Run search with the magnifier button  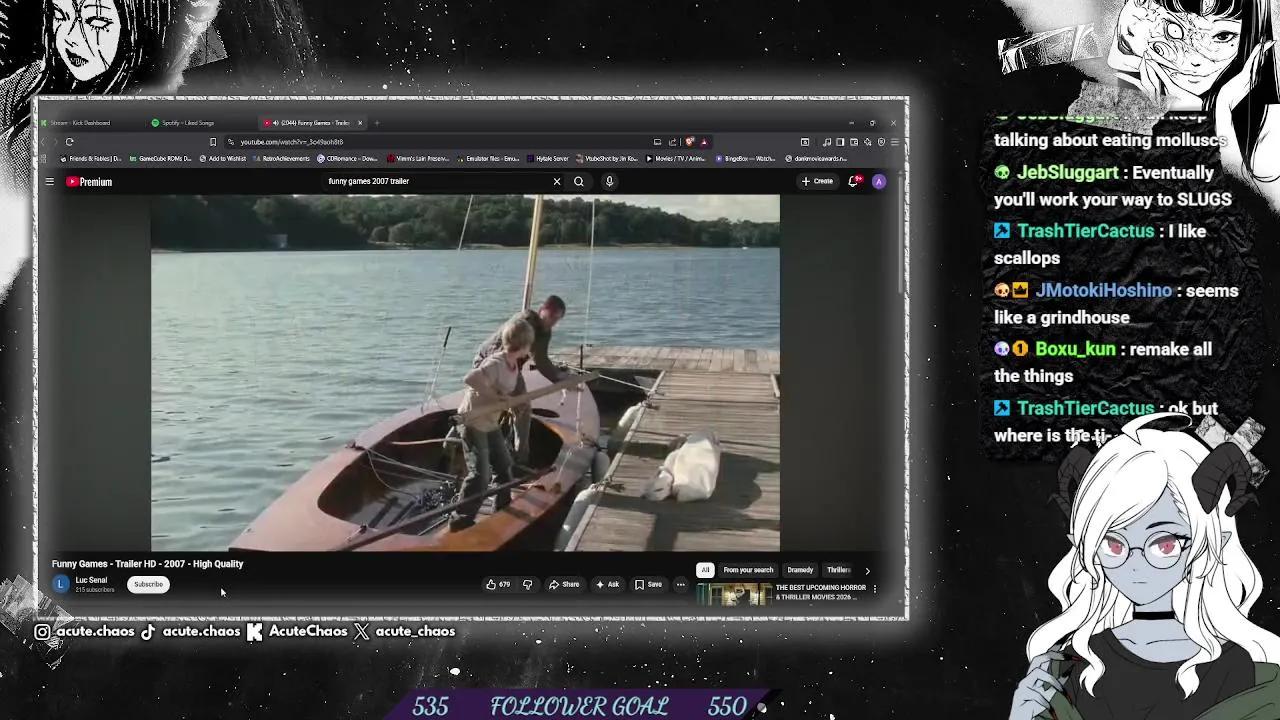pyautogui.click(x=579, y=182)
